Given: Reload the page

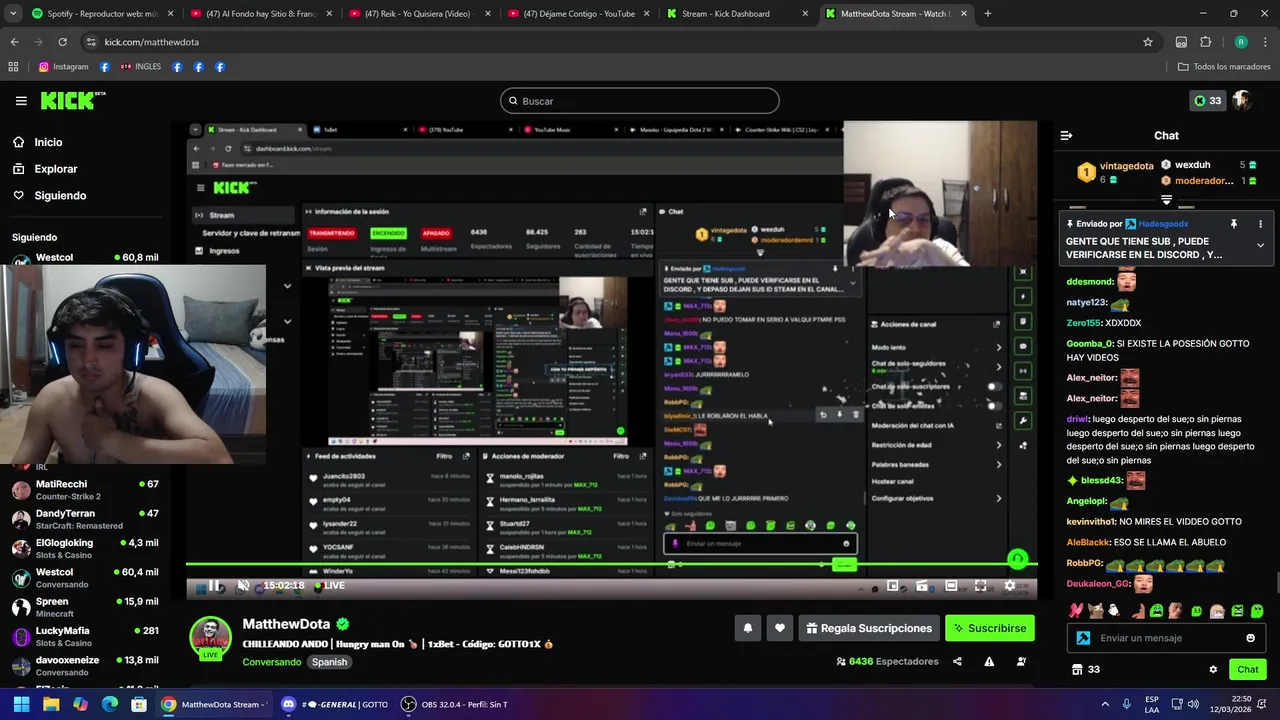Looking at the screenshot, I should coord(62,42).
